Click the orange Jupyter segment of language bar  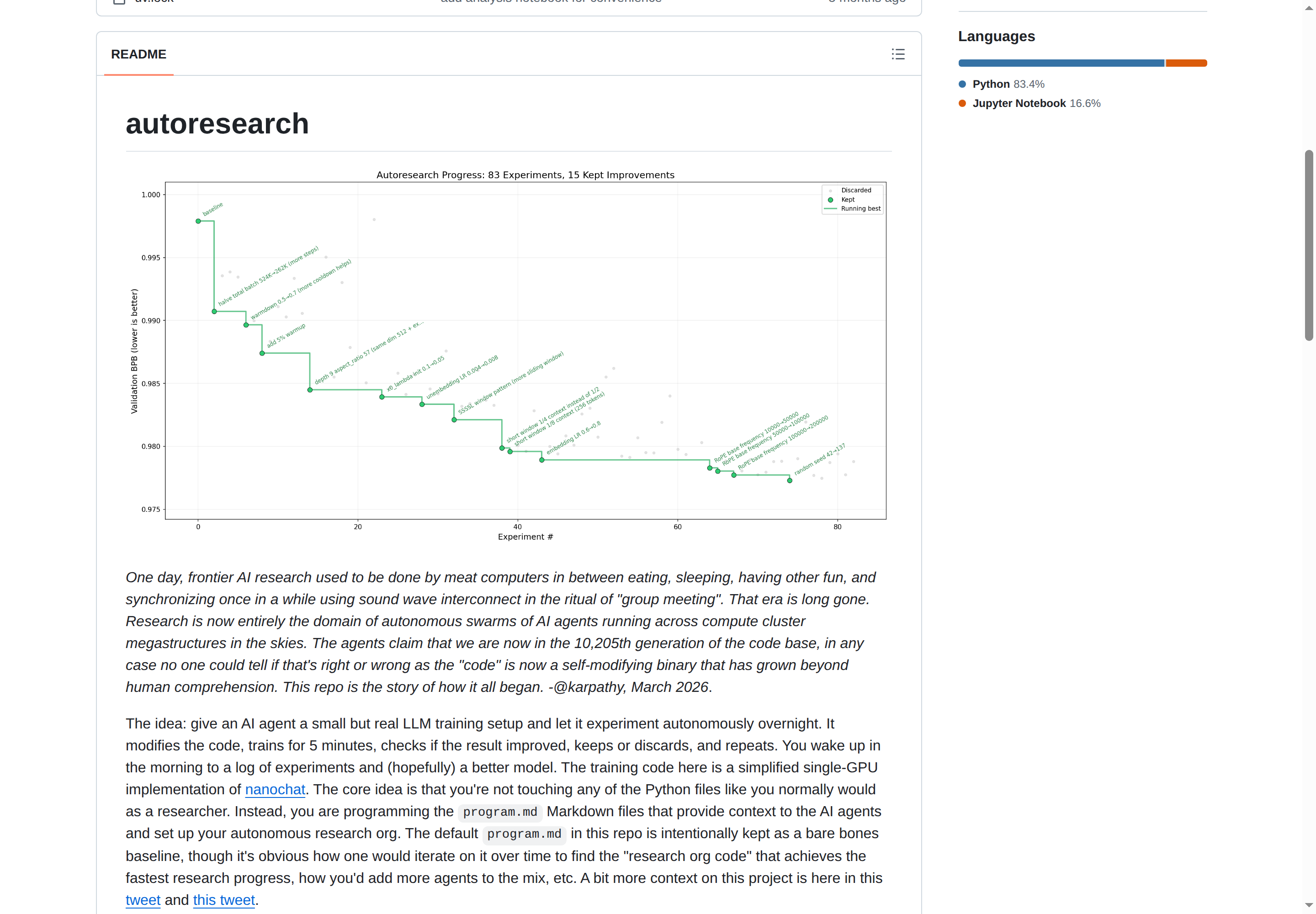point(1186,63)
